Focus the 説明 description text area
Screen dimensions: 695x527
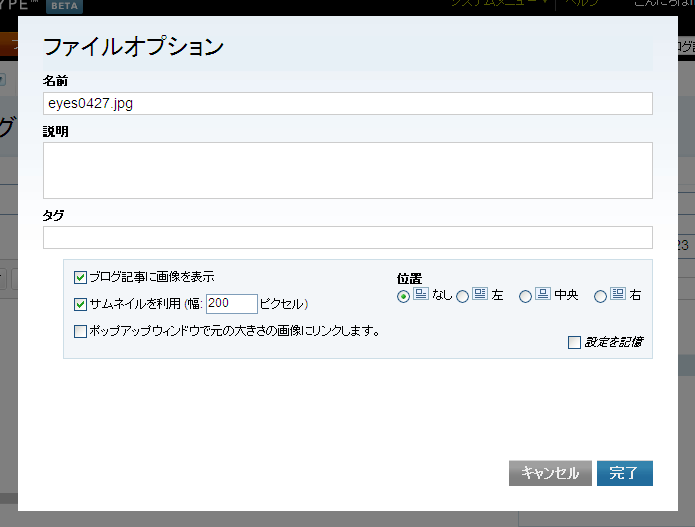pos(347,170)
